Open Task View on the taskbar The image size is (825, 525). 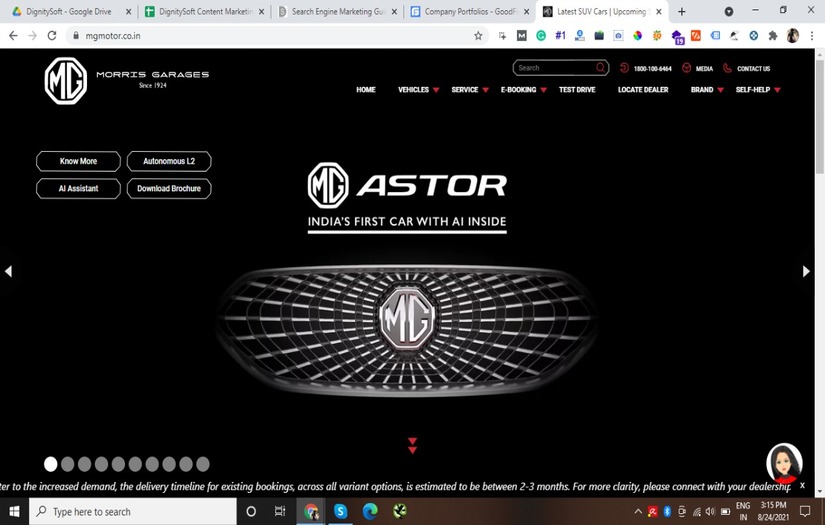(280, 511)
